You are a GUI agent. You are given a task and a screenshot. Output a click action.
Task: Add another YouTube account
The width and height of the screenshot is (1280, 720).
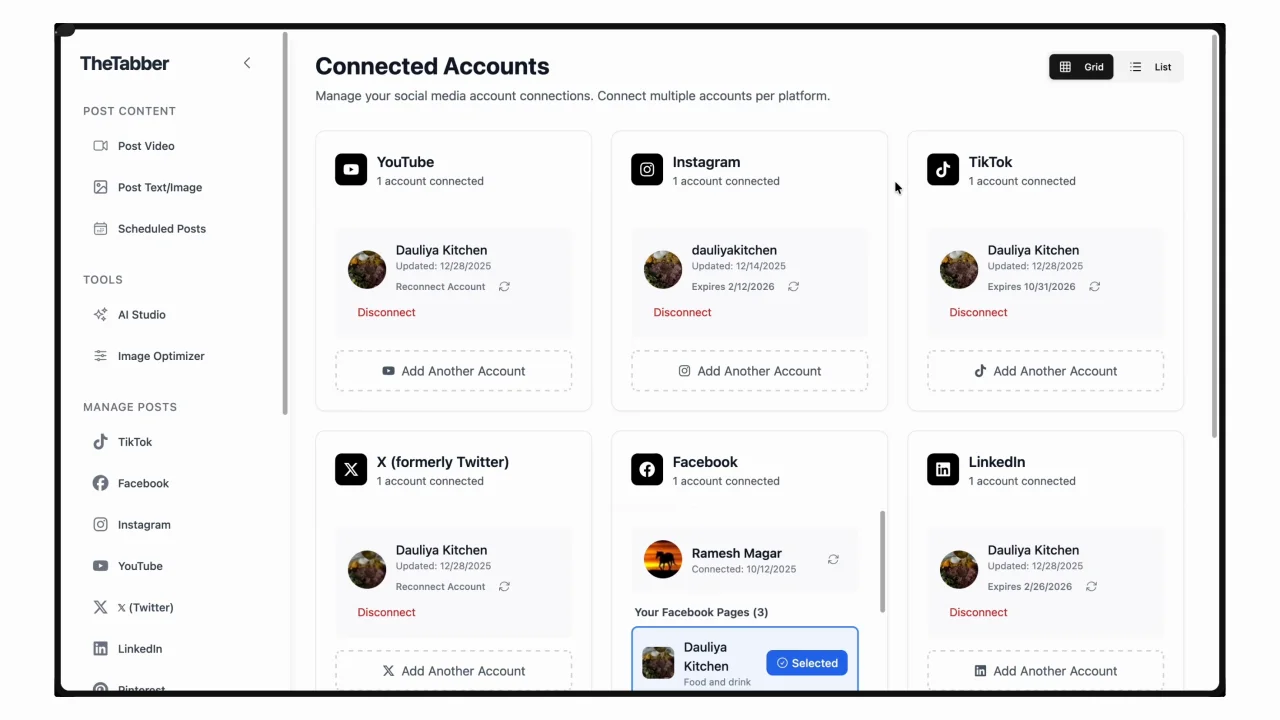point(453,371)
